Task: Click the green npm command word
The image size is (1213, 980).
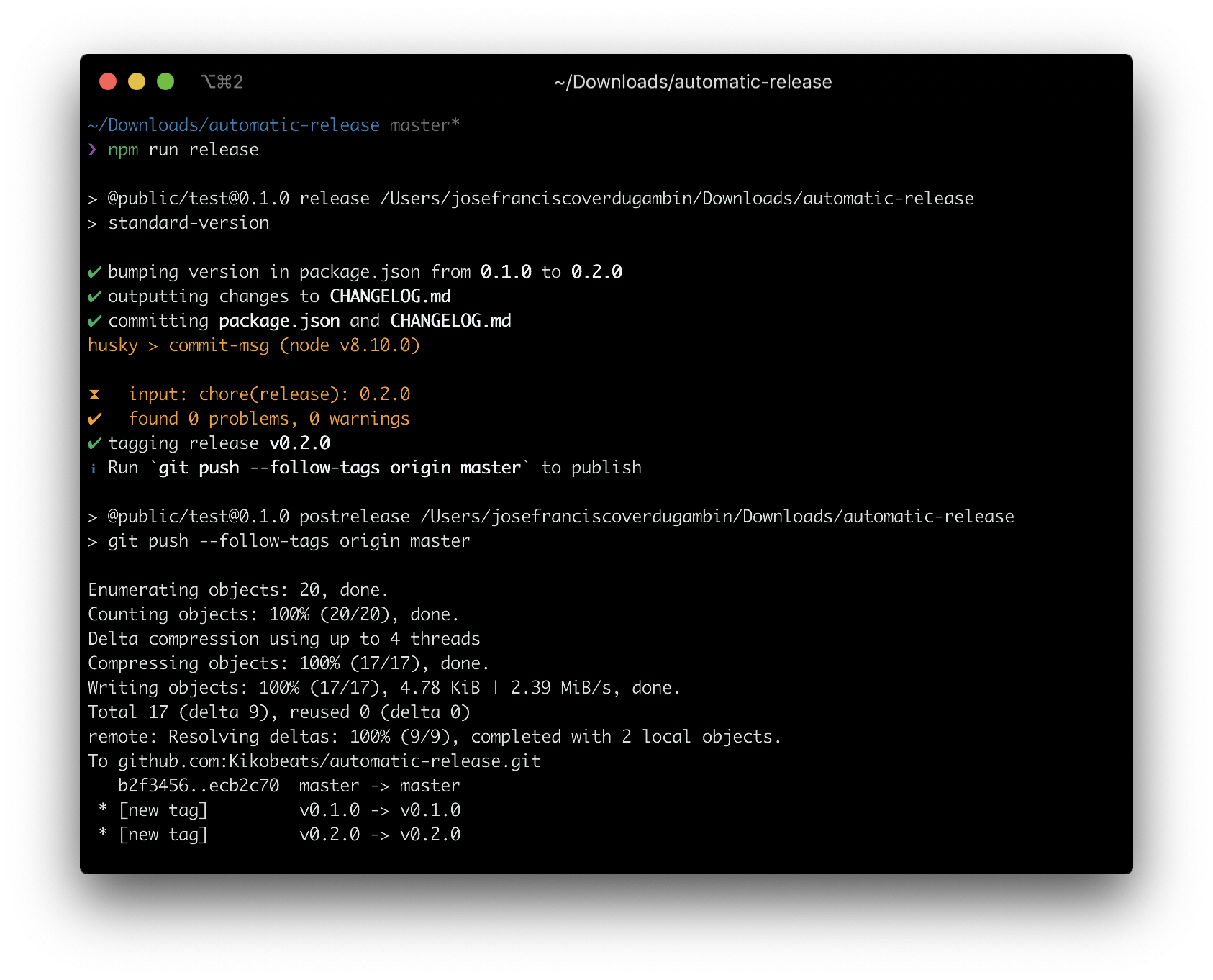Action: point(123,150)
